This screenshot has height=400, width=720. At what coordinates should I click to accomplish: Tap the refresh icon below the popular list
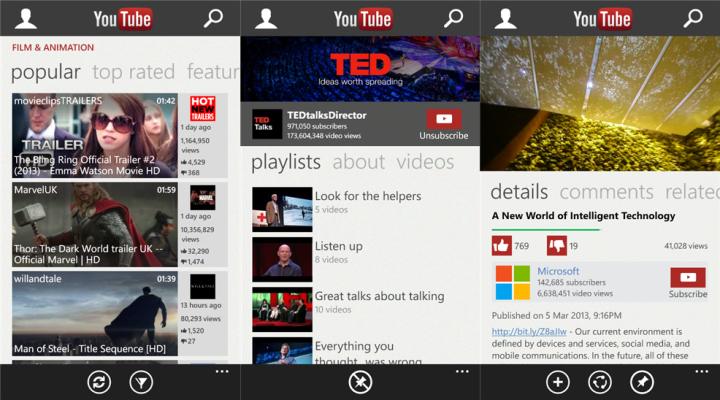click(x=97, y=382)
